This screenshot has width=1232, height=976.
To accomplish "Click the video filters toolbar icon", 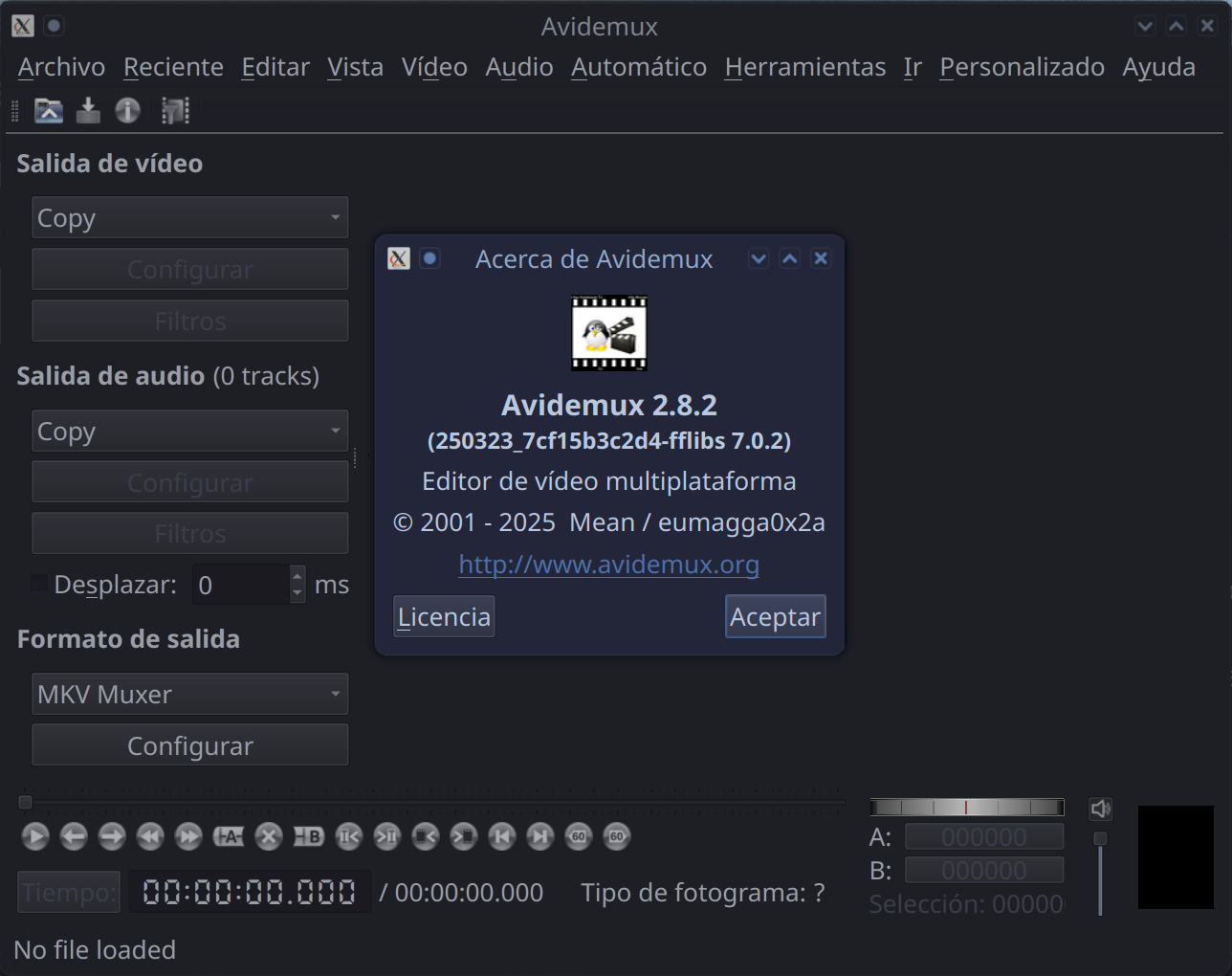I will 175,111.
